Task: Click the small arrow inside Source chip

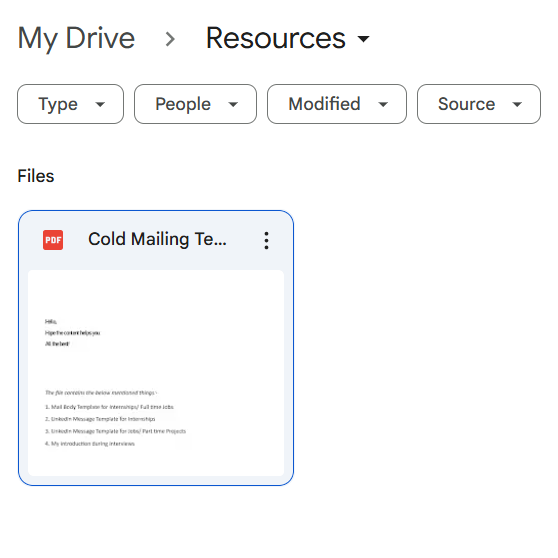Action: pos(517,104)
